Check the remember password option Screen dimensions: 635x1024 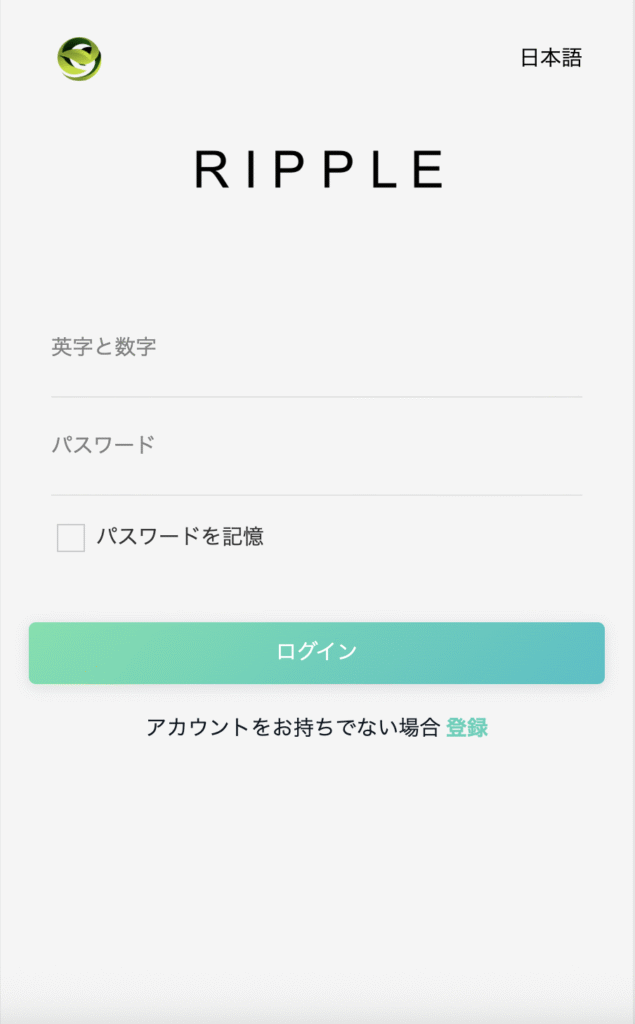click(70, 538)
